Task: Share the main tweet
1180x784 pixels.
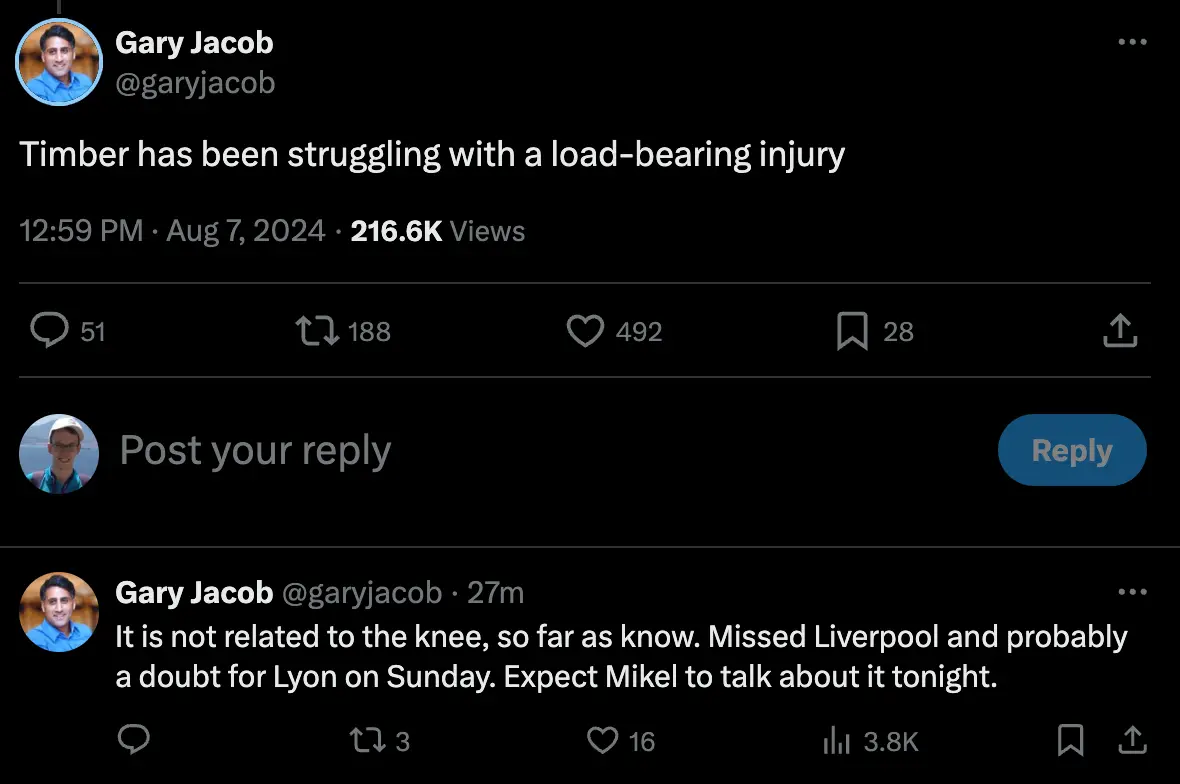Action: (x=1120, y=331)
